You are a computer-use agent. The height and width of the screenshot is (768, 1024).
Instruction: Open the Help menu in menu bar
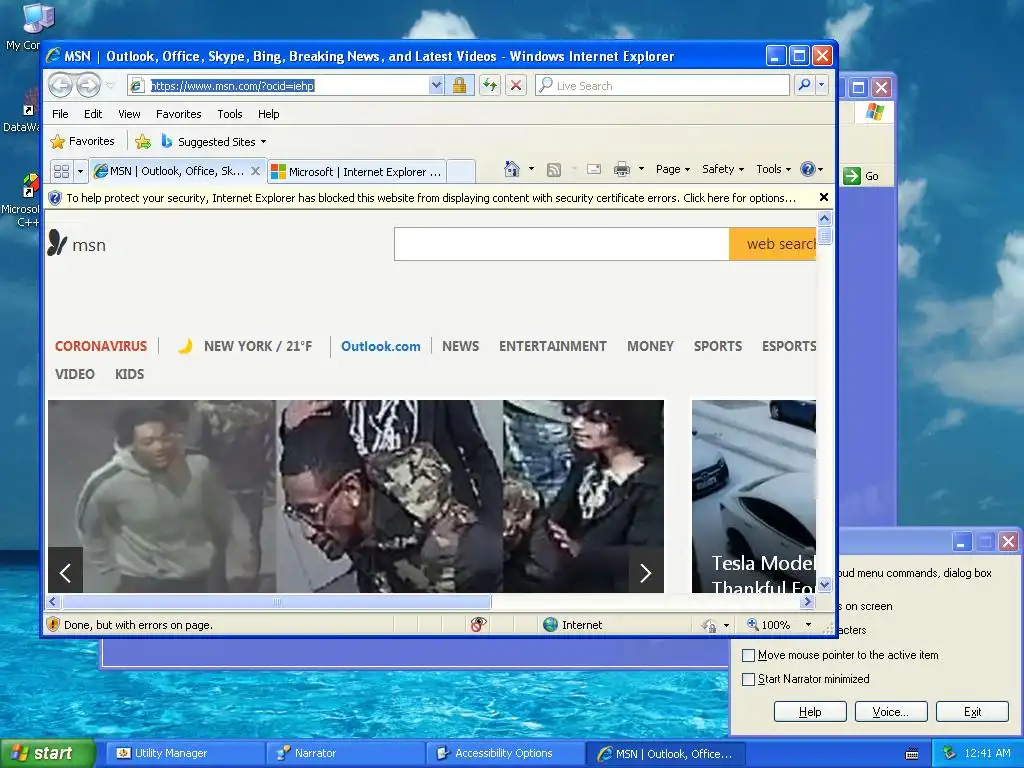tap(268, 114)
